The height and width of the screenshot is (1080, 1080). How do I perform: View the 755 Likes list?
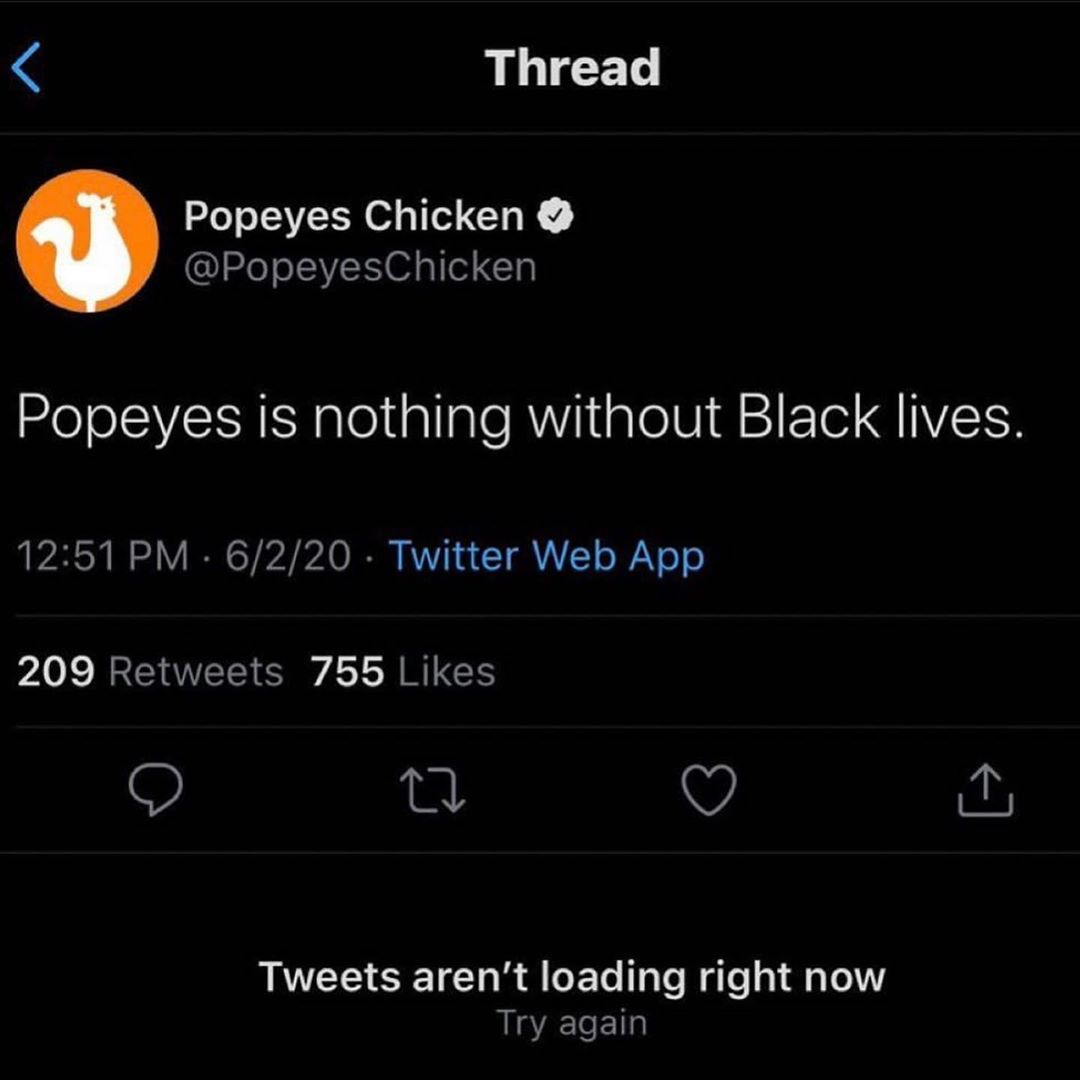pos(402,672)
